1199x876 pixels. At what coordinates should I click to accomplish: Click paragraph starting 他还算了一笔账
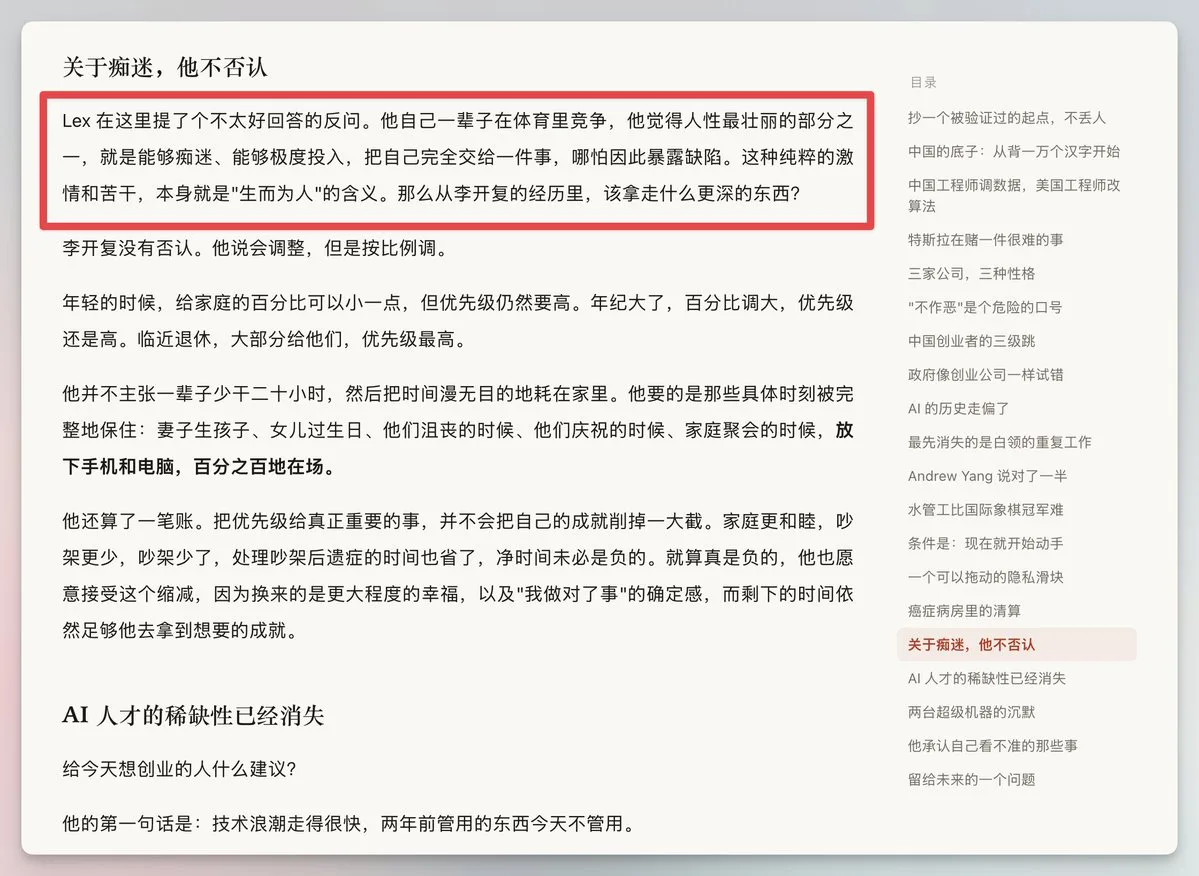pos(457,576)
